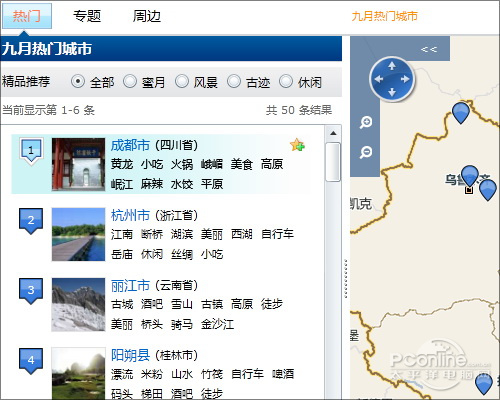Open the 杭州市 pier thumbnail photo

coord(78,234)
